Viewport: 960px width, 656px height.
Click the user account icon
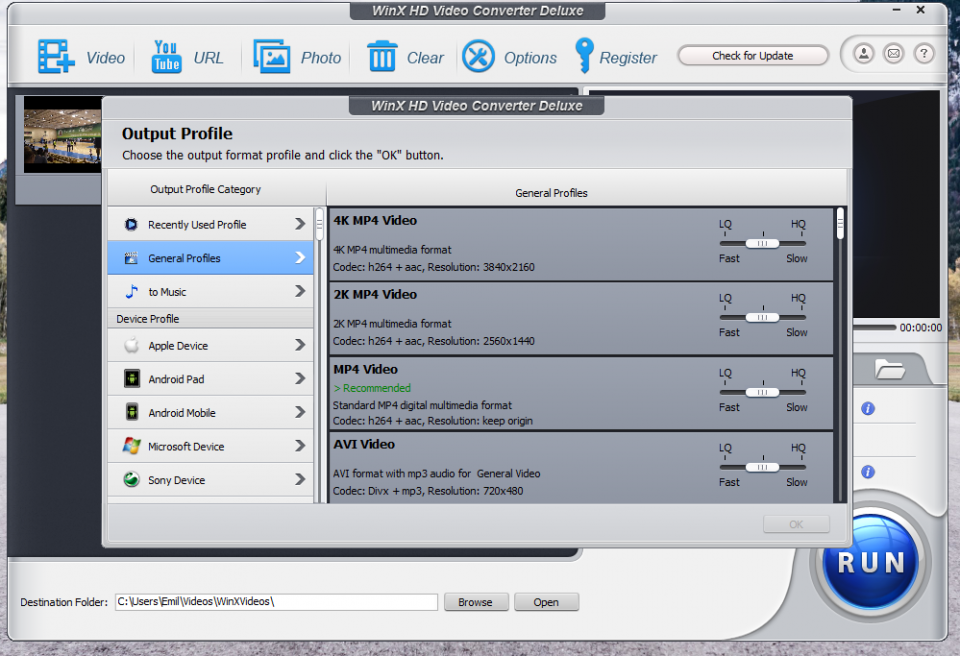864,54
